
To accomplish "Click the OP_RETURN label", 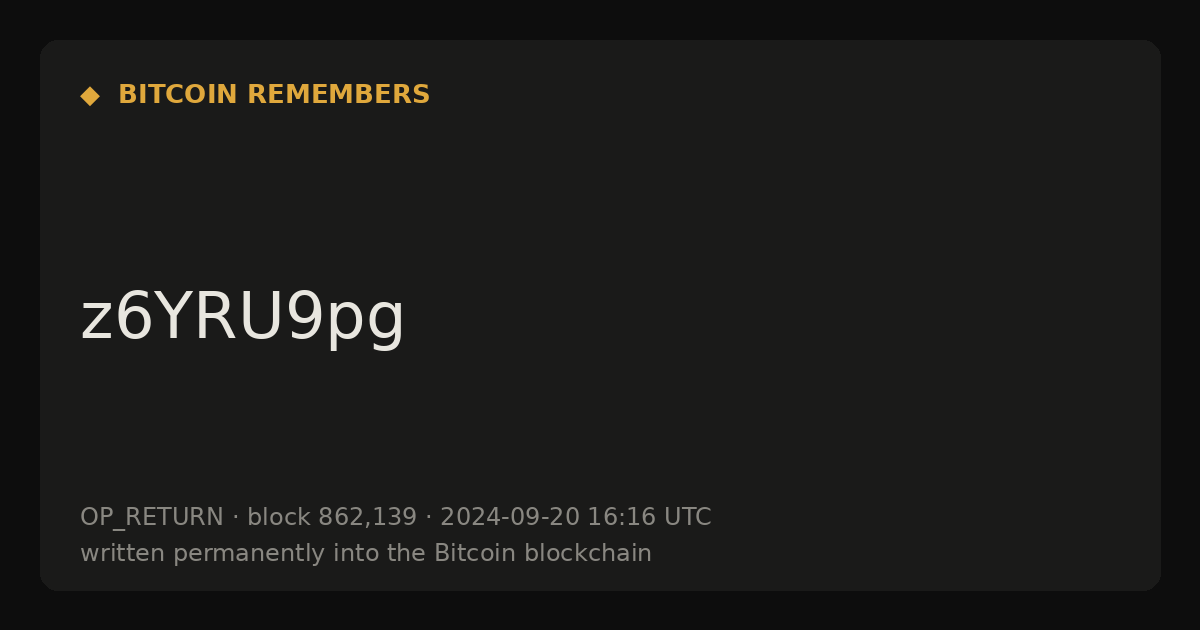I will (152, 518).
